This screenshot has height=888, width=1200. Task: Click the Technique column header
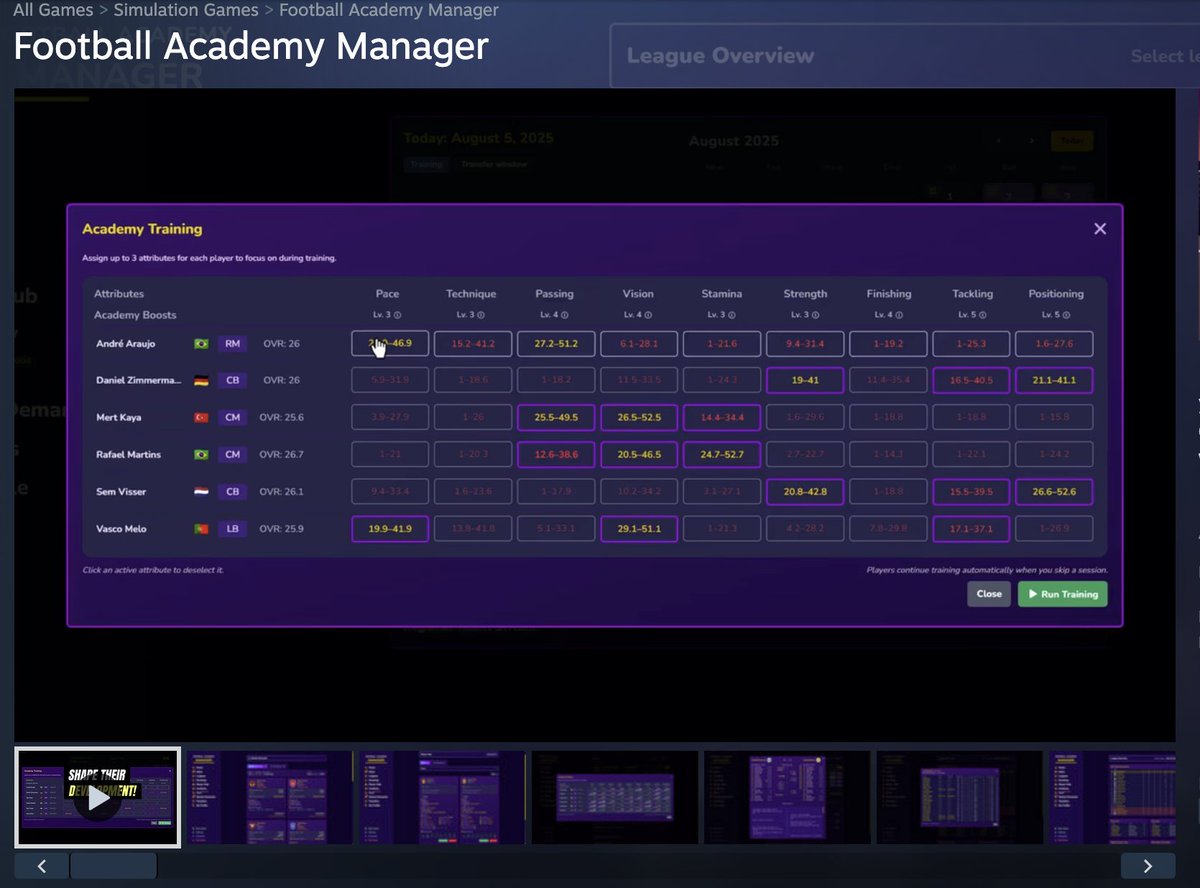tap(471, 294)
